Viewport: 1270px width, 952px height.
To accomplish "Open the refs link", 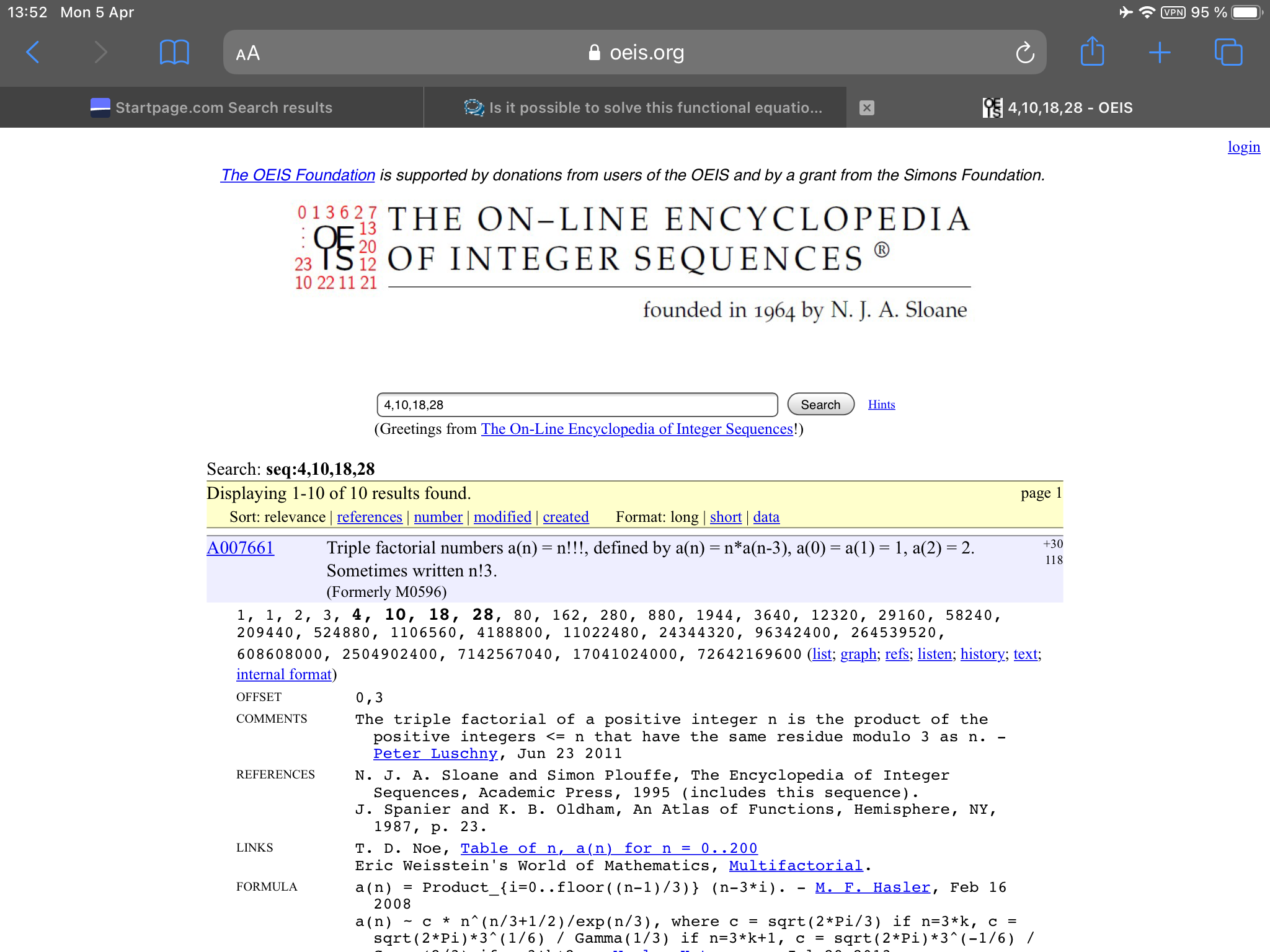I will (x=897, y=654).
